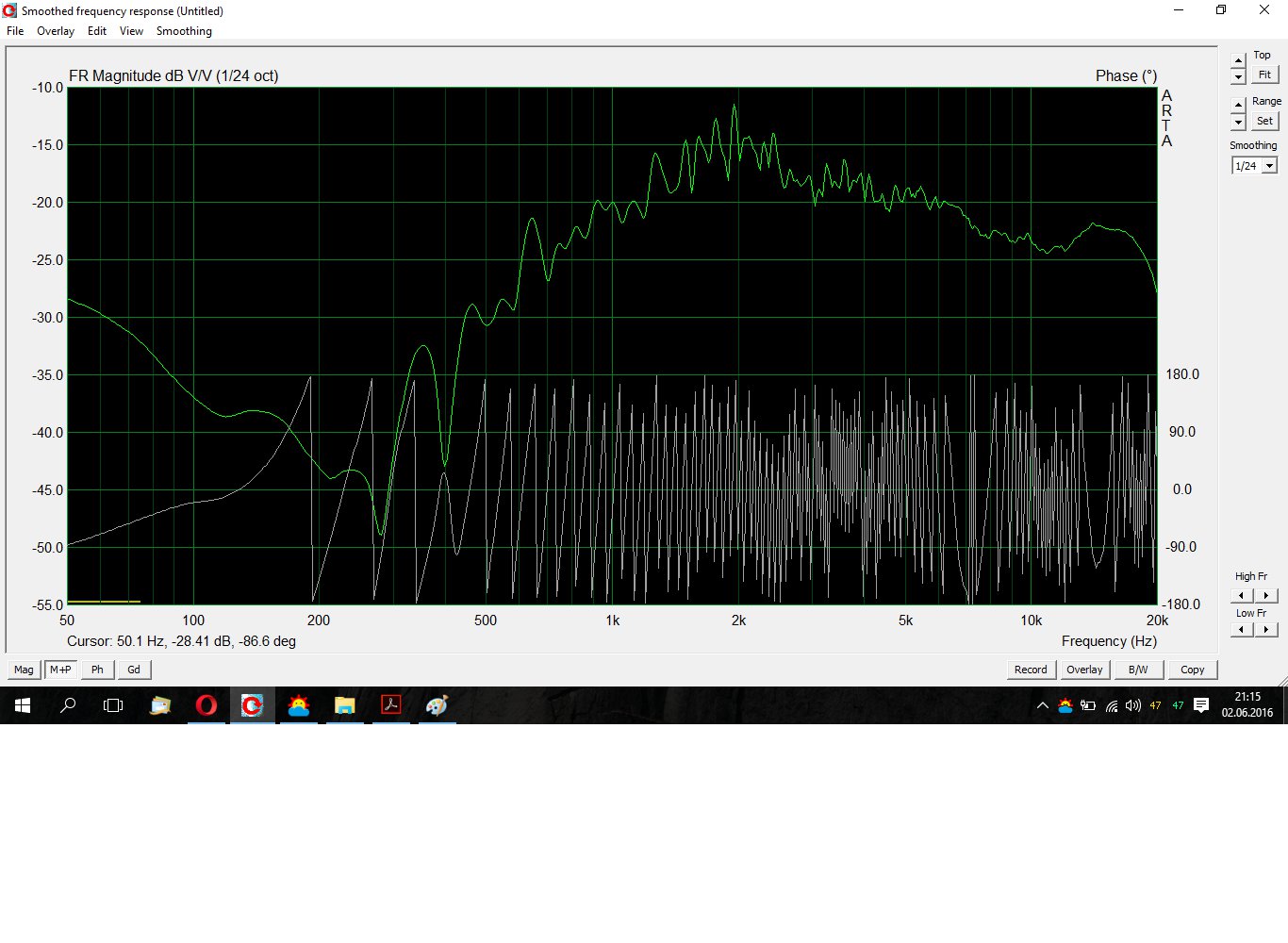Open the Action Center notifications icon
The height and width of the screenshot is (943, 1288).
pyautogui.click(x=1201, y=705)
